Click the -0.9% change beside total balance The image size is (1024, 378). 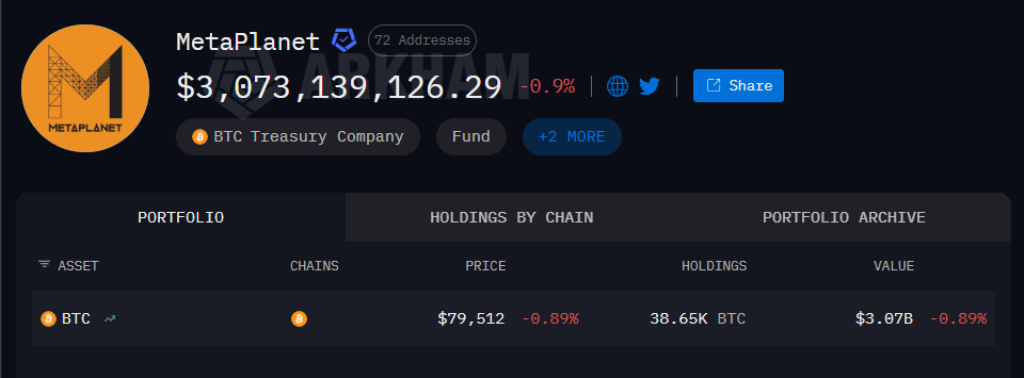click(547, 86)
